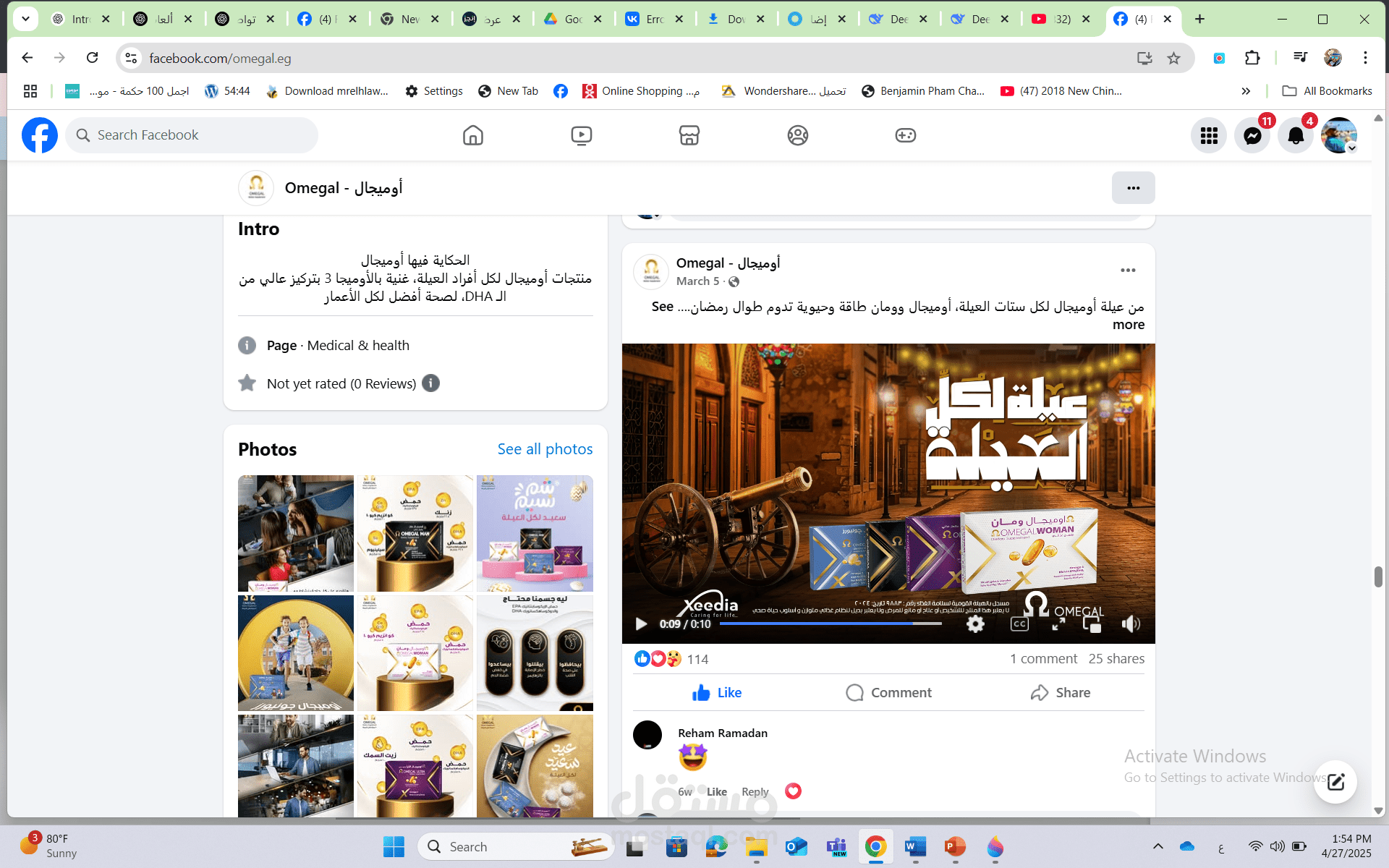The width and height of the screenshot is (1389, 868).
Task: Bookmark this page with the star
Action: (x=1173, y=58)
